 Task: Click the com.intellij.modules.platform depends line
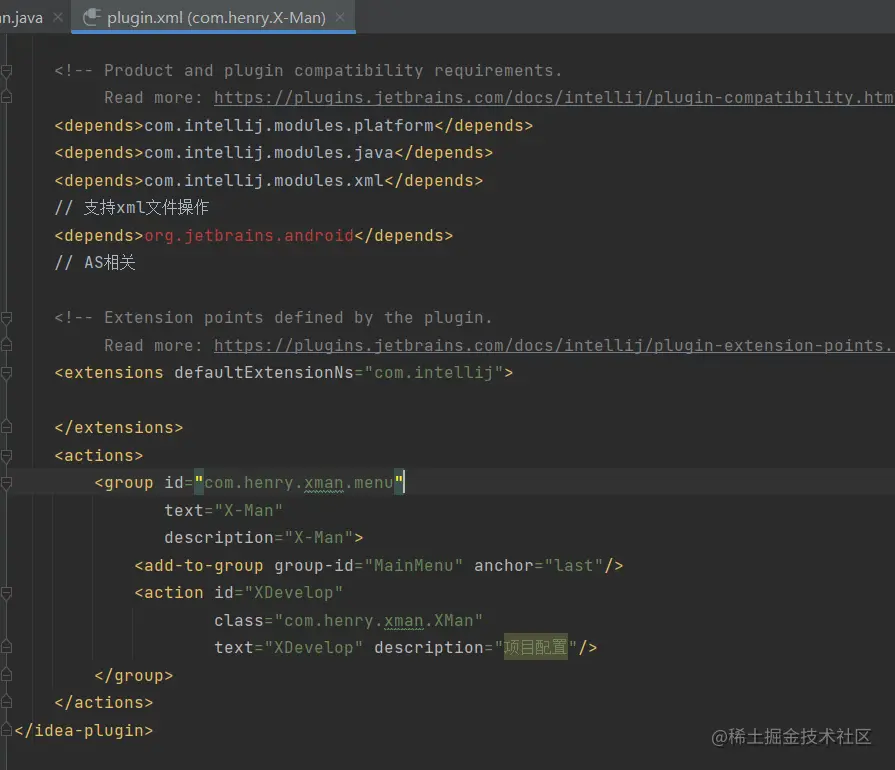point(293,125)
